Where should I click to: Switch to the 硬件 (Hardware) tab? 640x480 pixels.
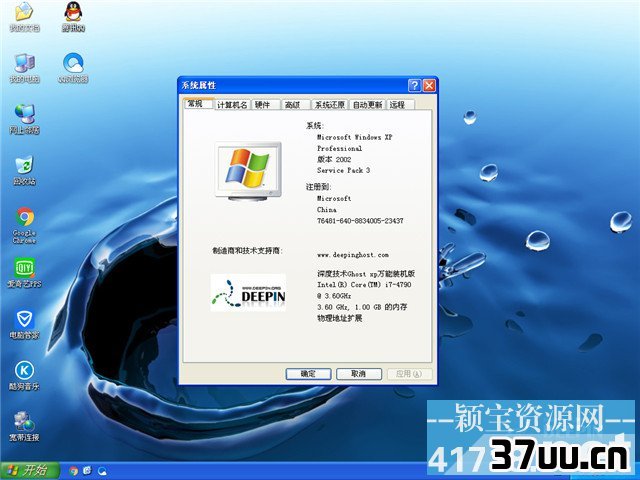[x=264, y=105]
